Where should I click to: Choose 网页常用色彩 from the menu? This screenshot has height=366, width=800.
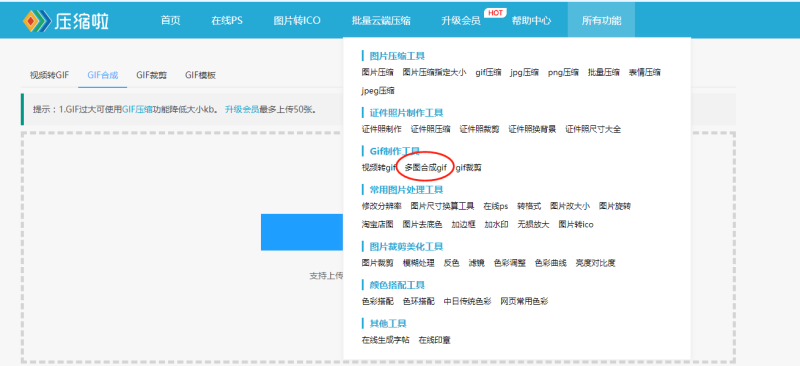click(524, 301)
